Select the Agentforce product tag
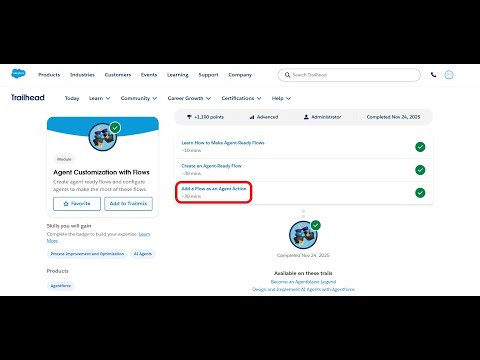This screenshot has width=480, height=360. [61, 286]
